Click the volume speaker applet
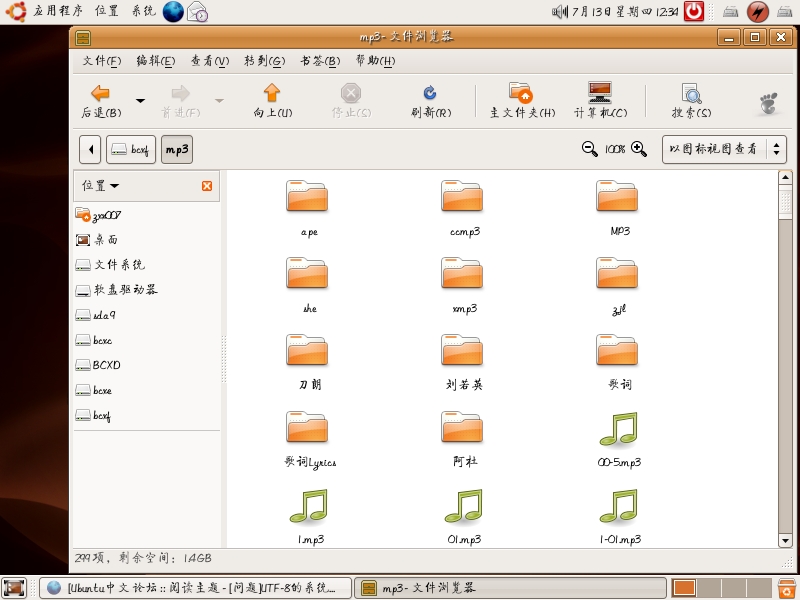The height and width of the screenshot is (600, 800). click(x=560, y=11)
